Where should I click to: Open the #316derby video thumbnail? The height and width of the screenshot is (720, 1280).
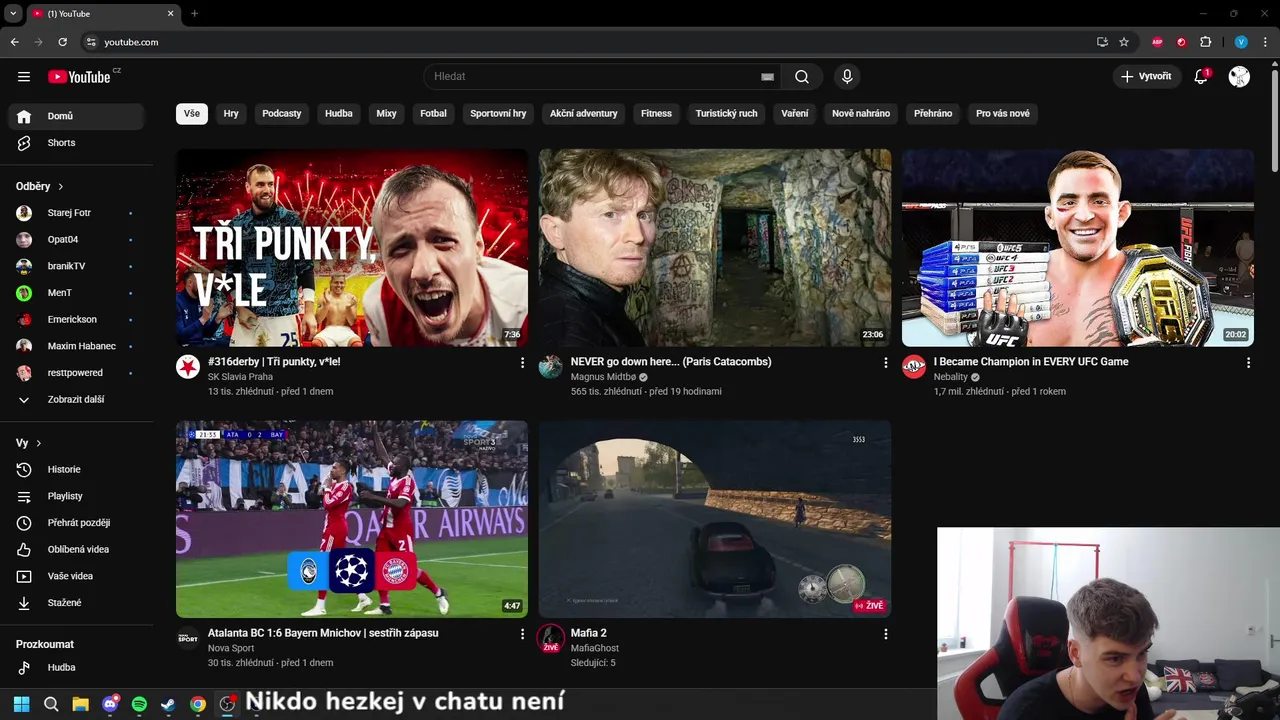pyautogui.click(x=352, y=248)
